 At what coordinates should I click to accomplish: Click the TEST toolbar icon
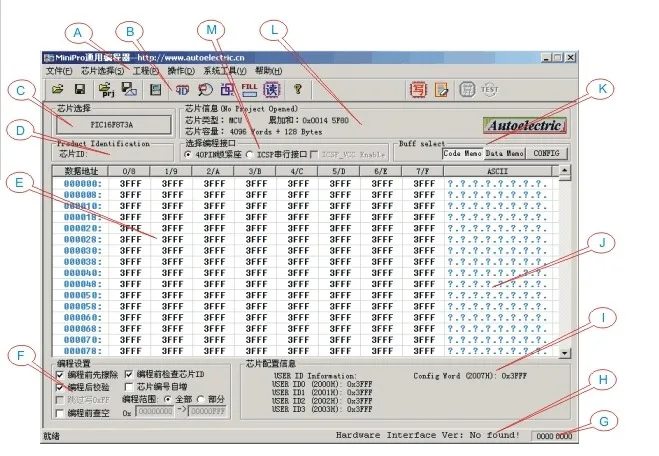(489, 90)
